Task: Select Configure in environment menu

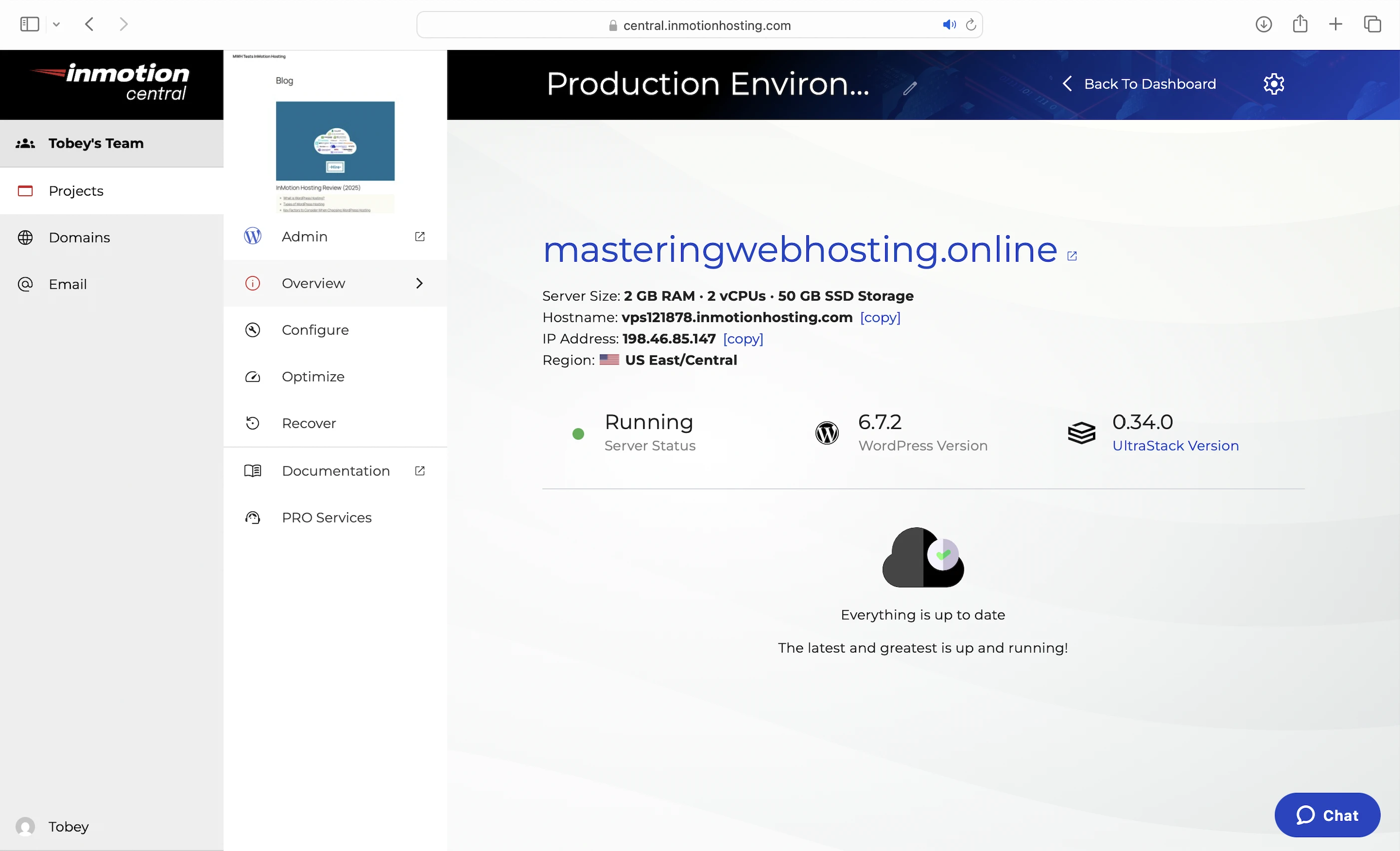Action: click(315, 330)
